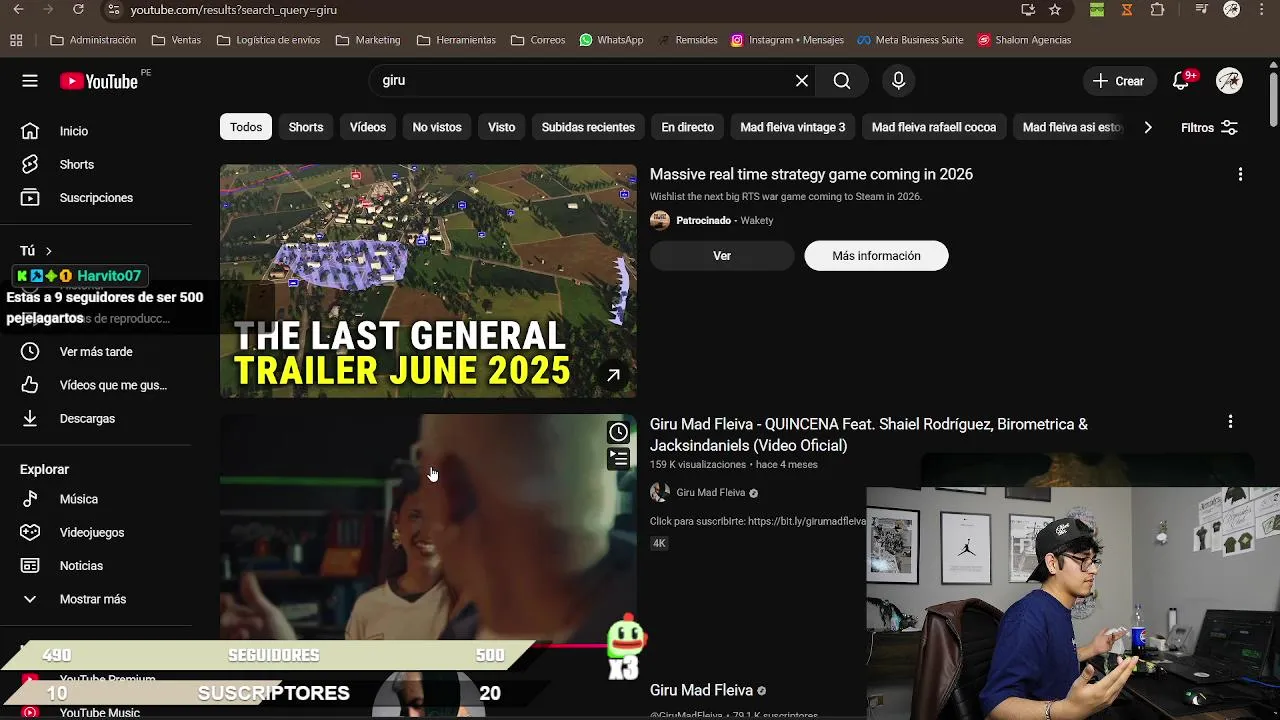Open the WhatsApp bookmark
The height and width of the screenshot is (720, 1280).
point(611,40)
